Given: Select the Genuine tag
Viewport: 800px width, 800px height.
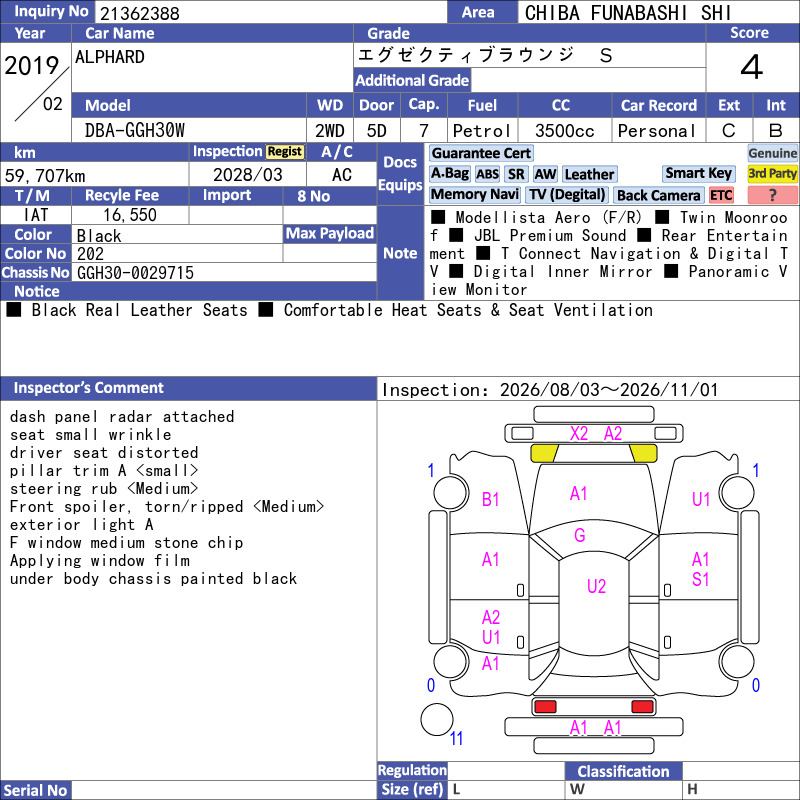Looking at the screenshot, I should click(x=772, y=153).
